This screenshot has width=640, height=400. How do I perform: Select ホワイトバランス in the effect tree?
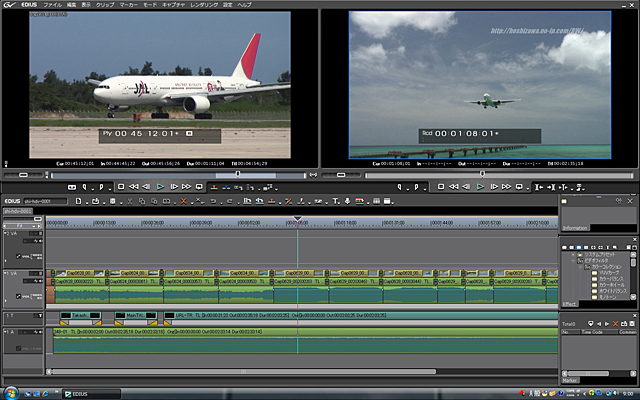(x=608, y=290)
